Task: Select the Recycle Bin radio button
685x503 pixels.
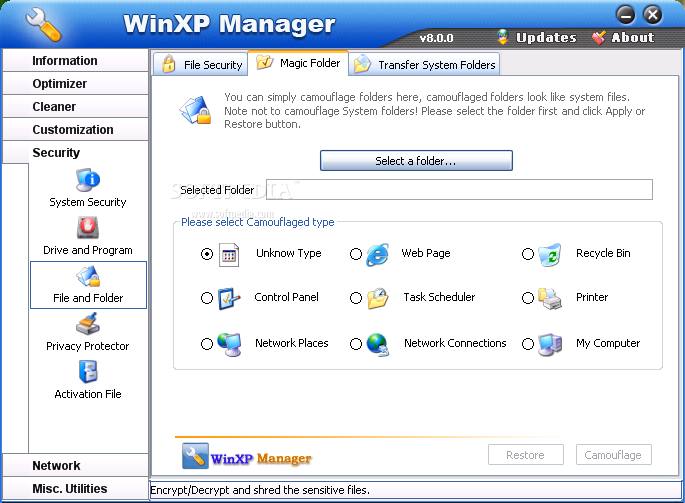Action: [528, 254]
